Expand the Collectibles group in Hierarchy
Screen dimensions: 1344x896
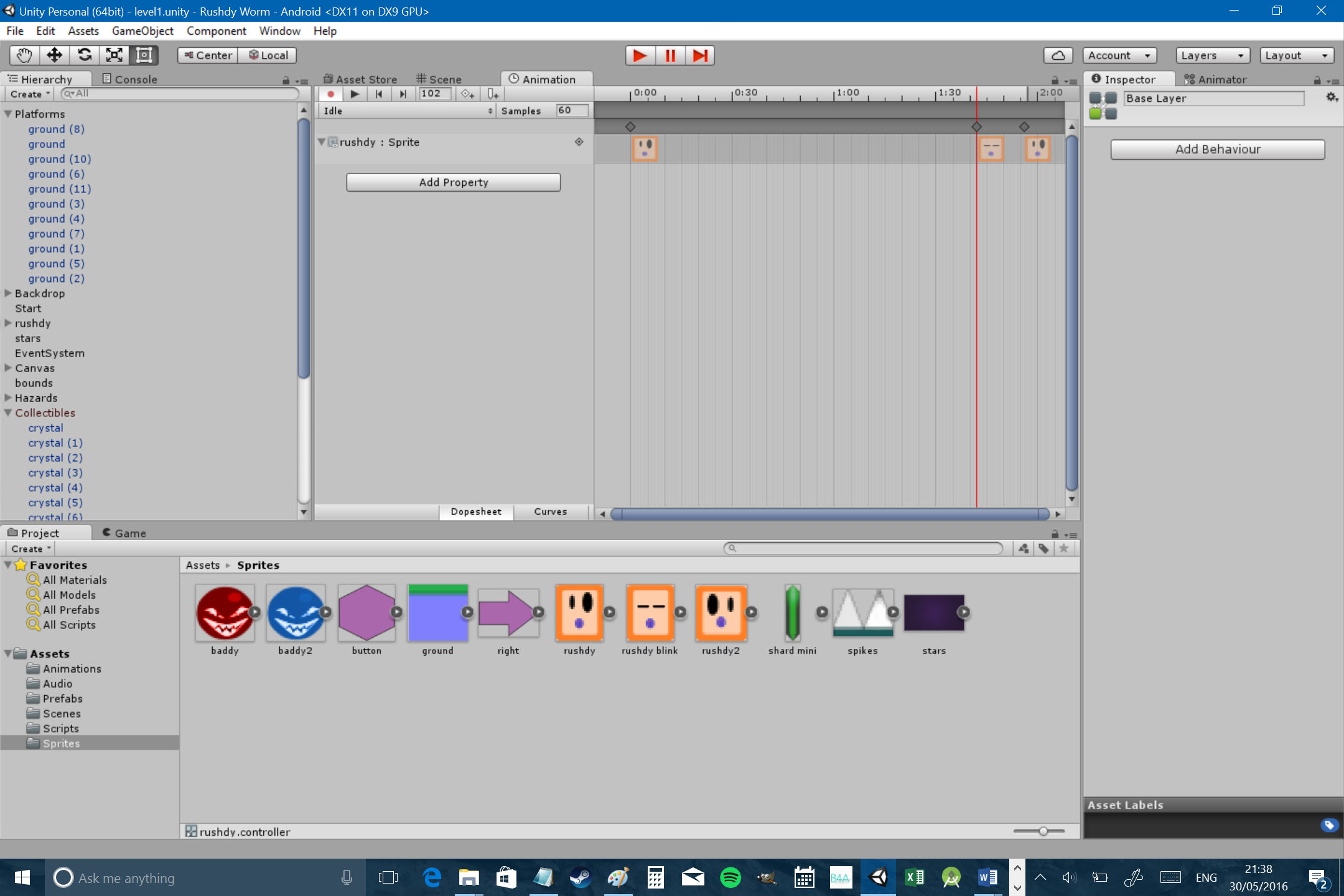click(x=8, y=412)
